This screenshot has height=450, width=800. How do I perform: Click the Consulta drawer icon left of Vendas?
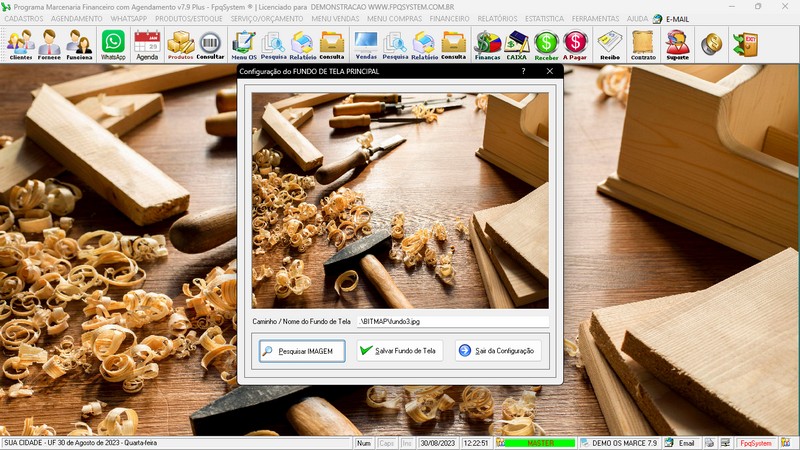tap(332, 44)
